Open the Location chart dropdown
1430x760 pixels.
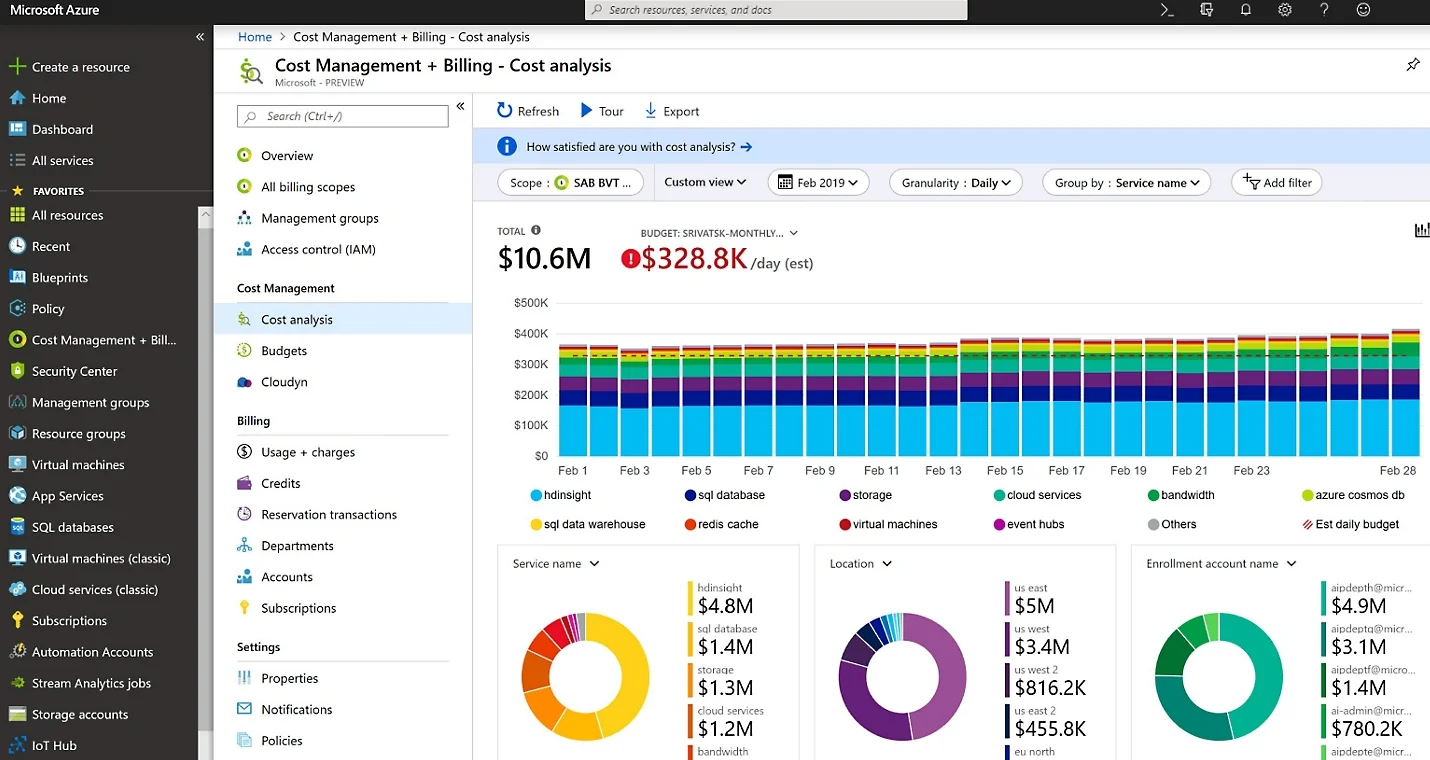887,564
